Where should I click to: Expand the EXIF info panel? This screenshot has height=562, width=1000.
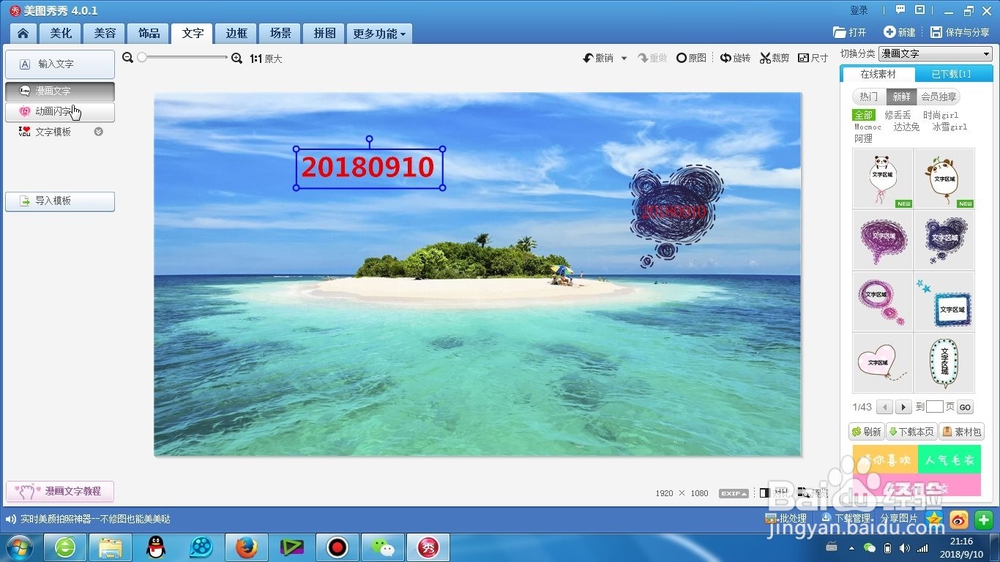coord(733,493)
